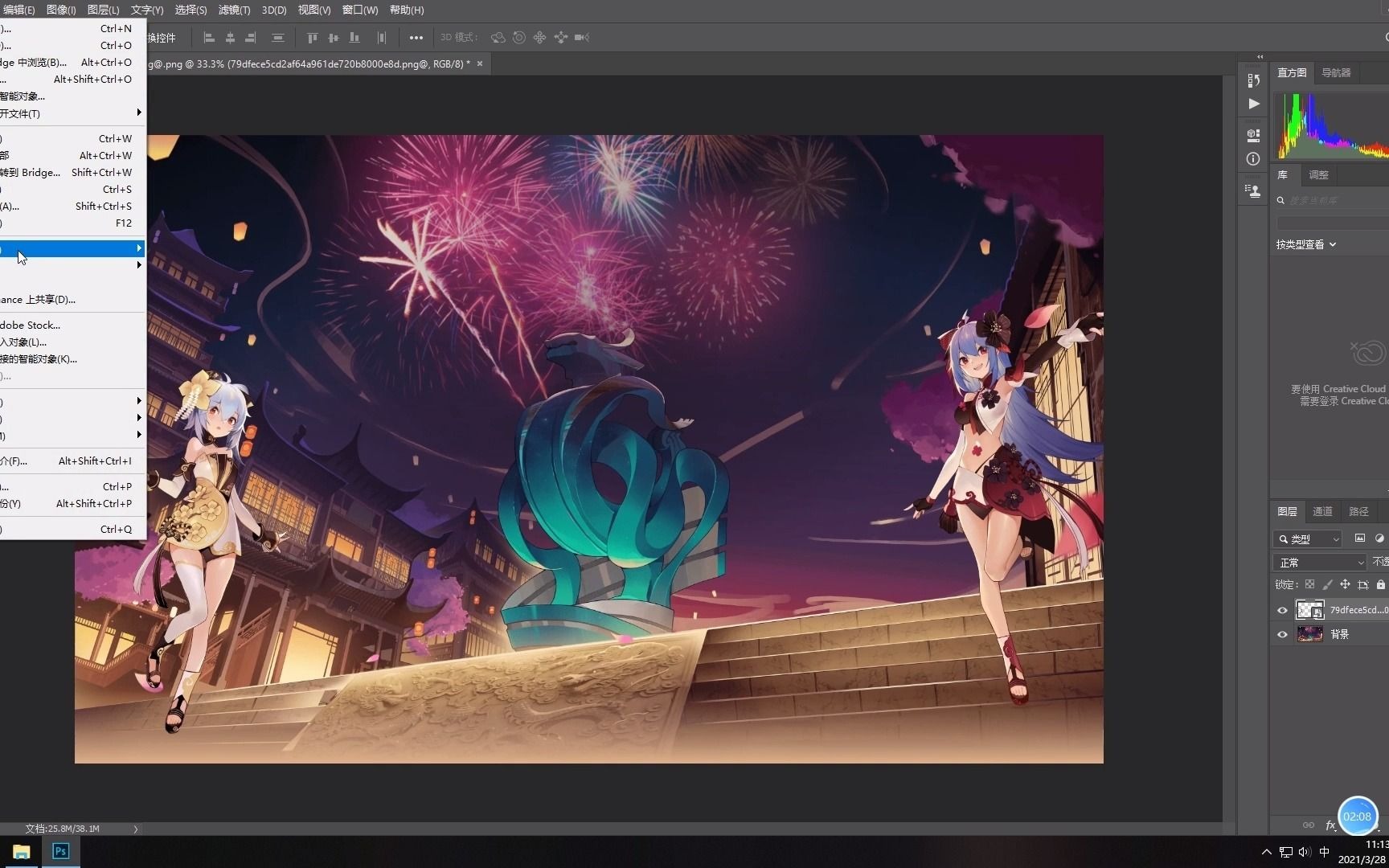Open the 正常 blend mode dropdown
Screen dimensions: 1389x868
point(1320,563)
